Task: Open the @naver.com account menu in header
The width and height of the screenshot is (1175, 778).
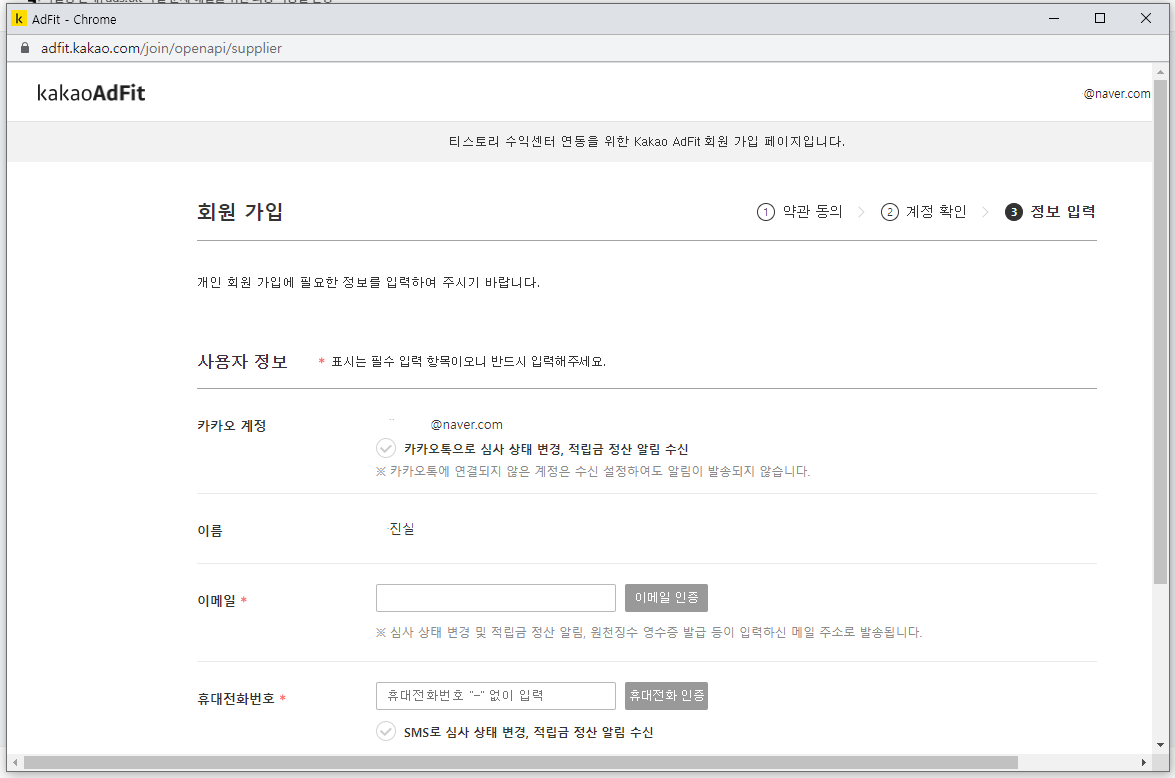Action: (x=1117, y=94)
